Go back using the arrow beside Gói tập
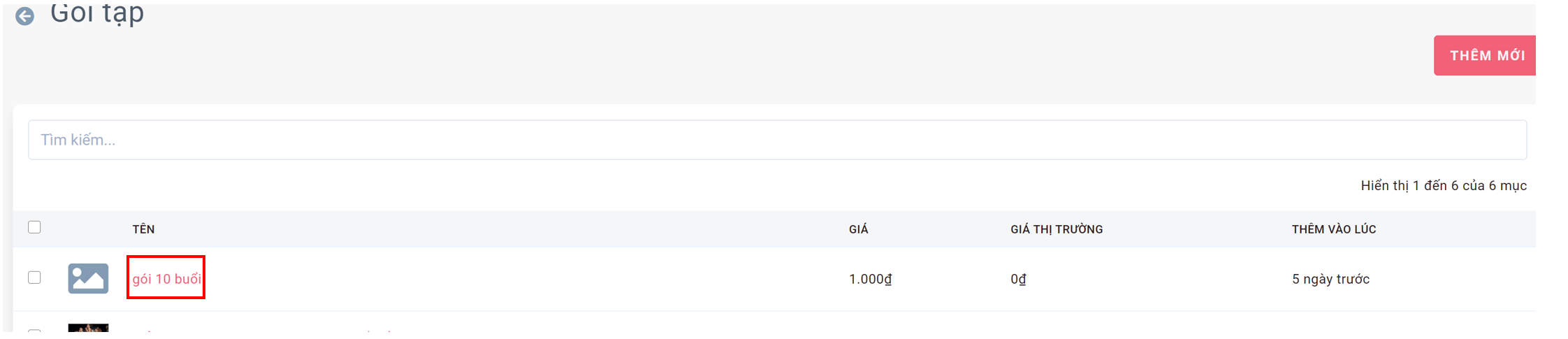 pos(25,16)
